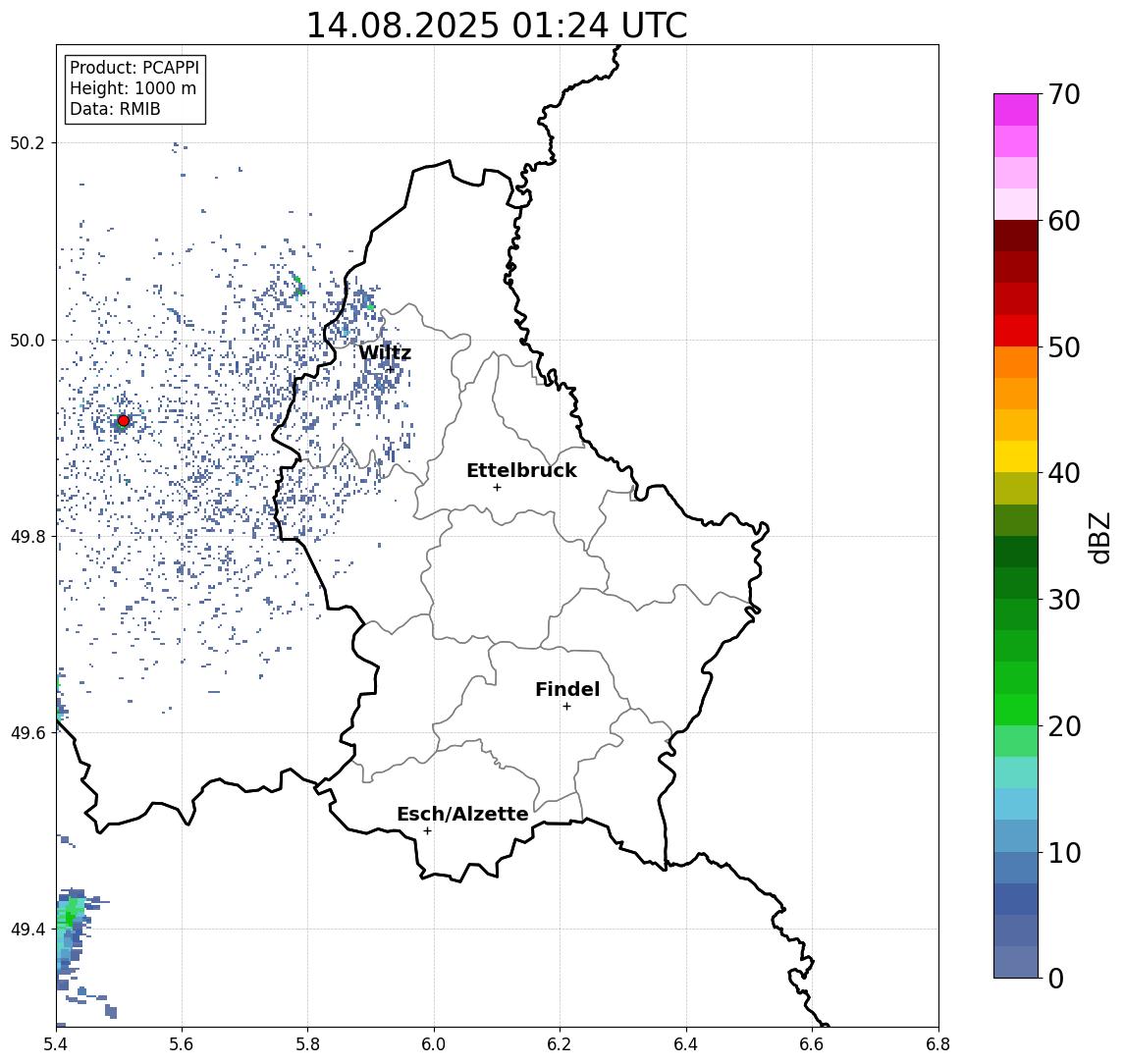Click the x-axis longitude label '6.2'
Viewport: 1124px width, 1064px height.
pos(561,1044)
